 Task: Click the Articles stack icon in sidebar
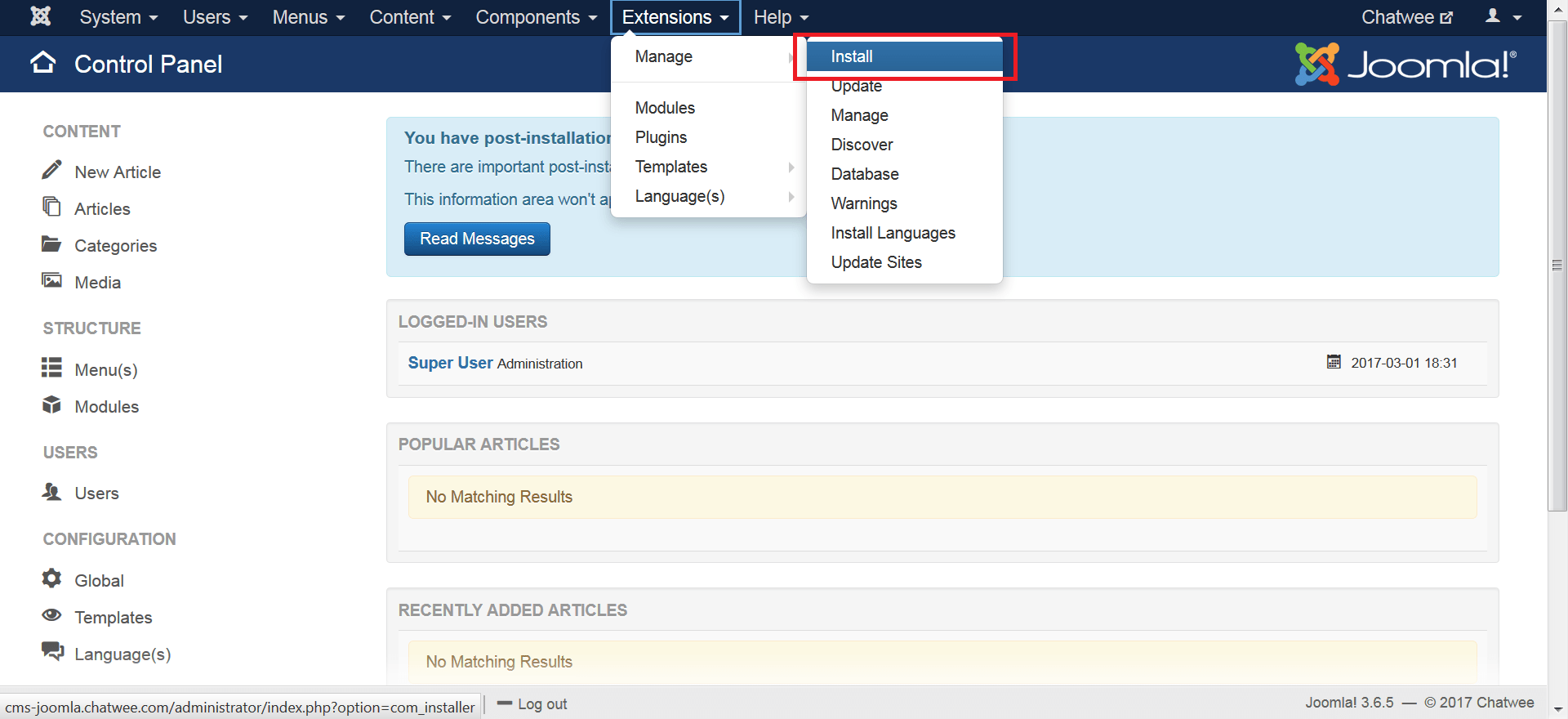point(51,206)
